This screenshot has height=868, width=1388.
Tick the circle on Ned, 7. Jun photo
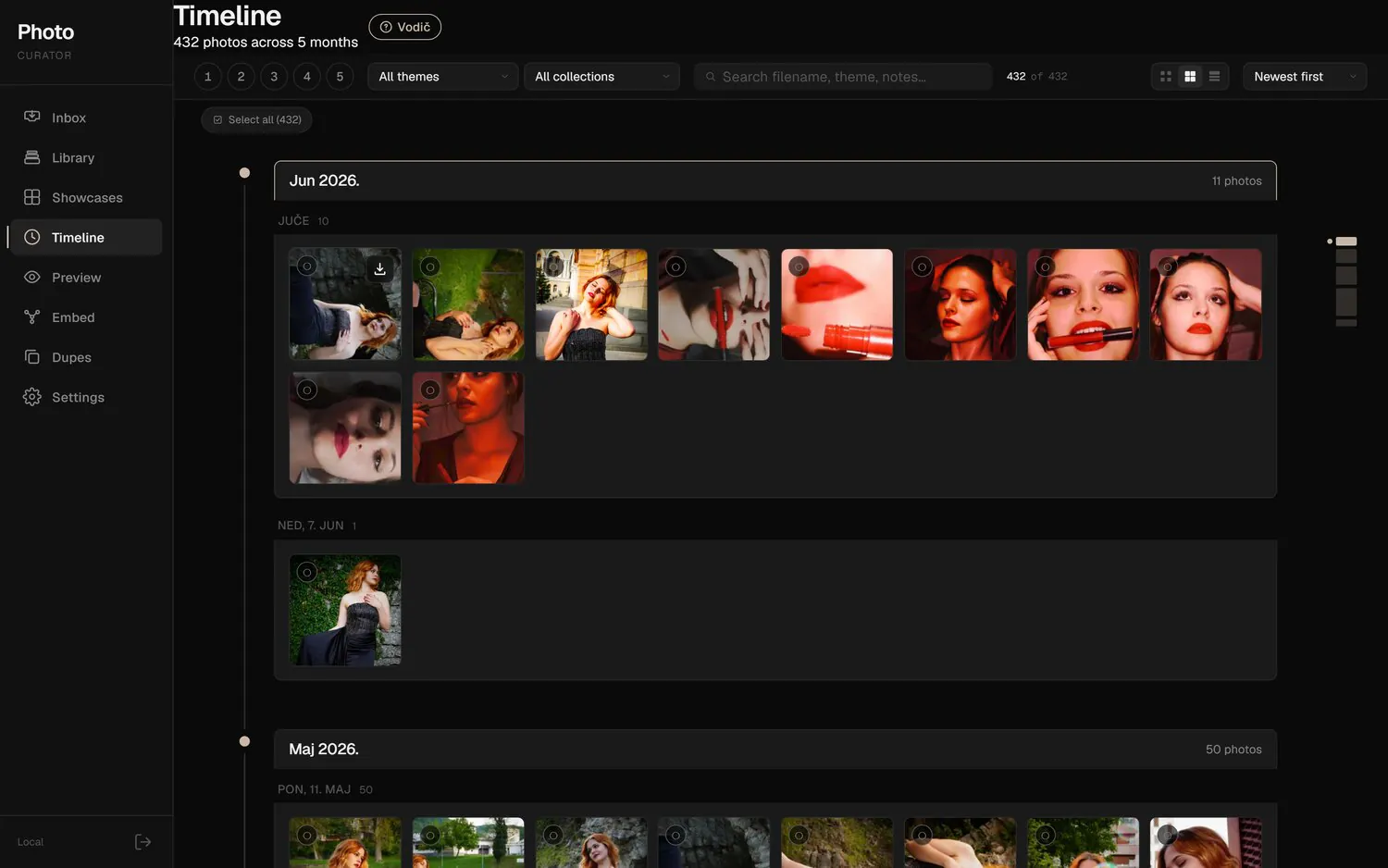[x=307, y=572]
